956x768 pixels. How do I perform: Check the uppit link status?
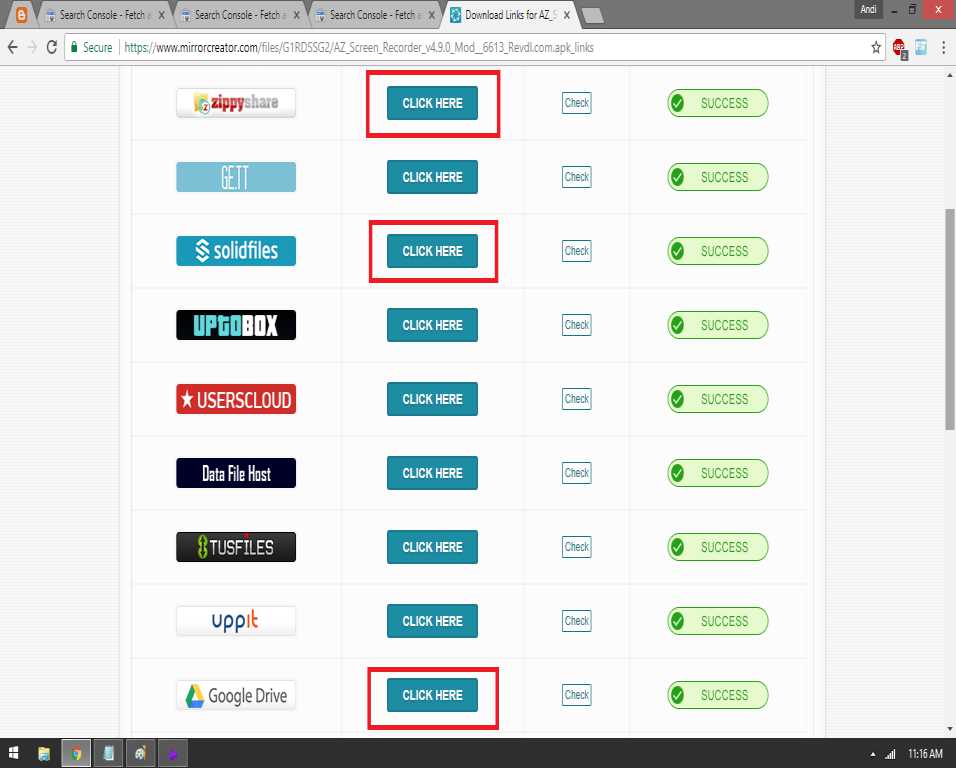[576, 620]
